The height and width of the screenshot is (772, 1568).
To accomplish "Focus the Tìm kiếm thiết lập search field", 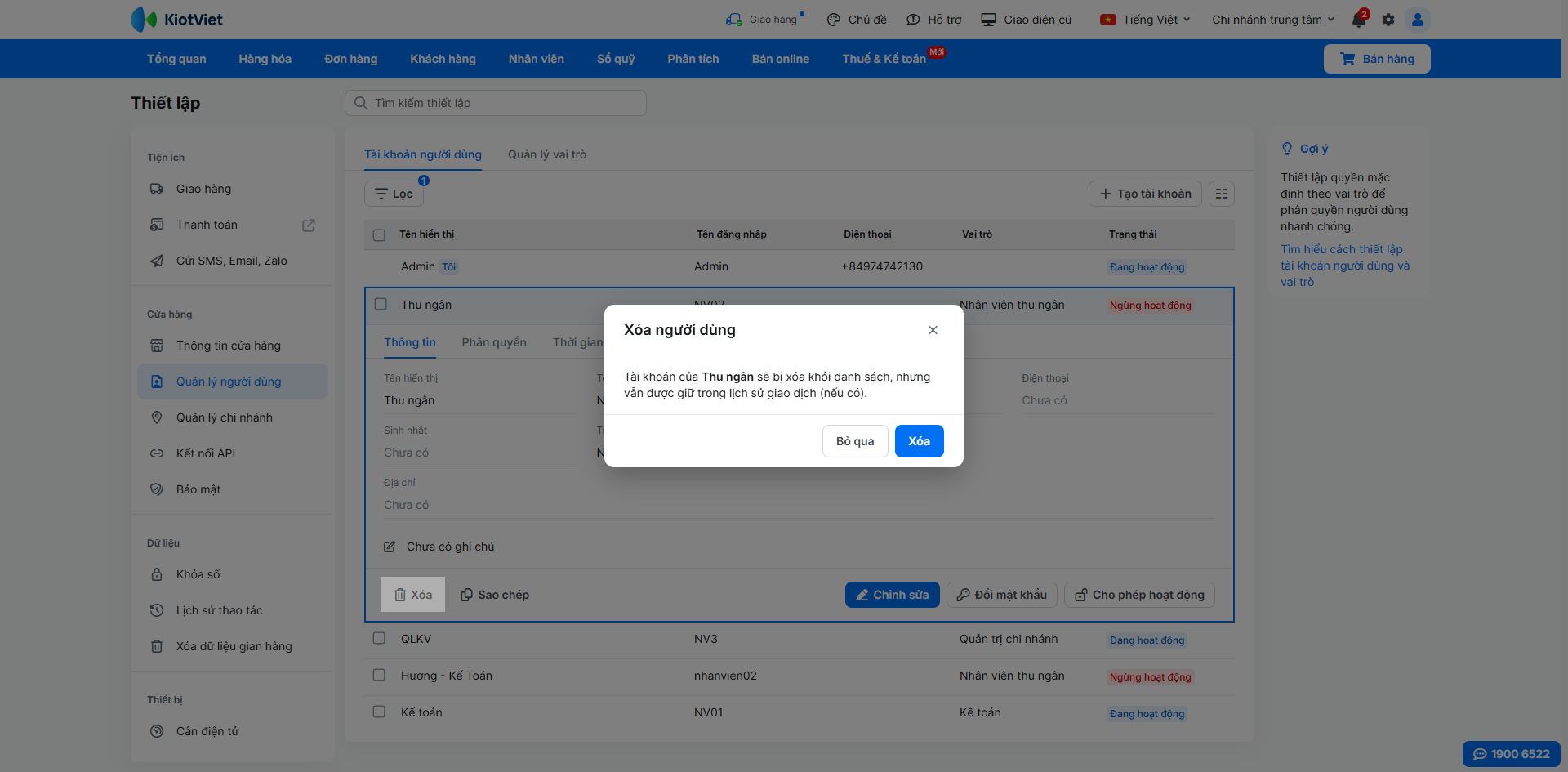I will 496,103.
